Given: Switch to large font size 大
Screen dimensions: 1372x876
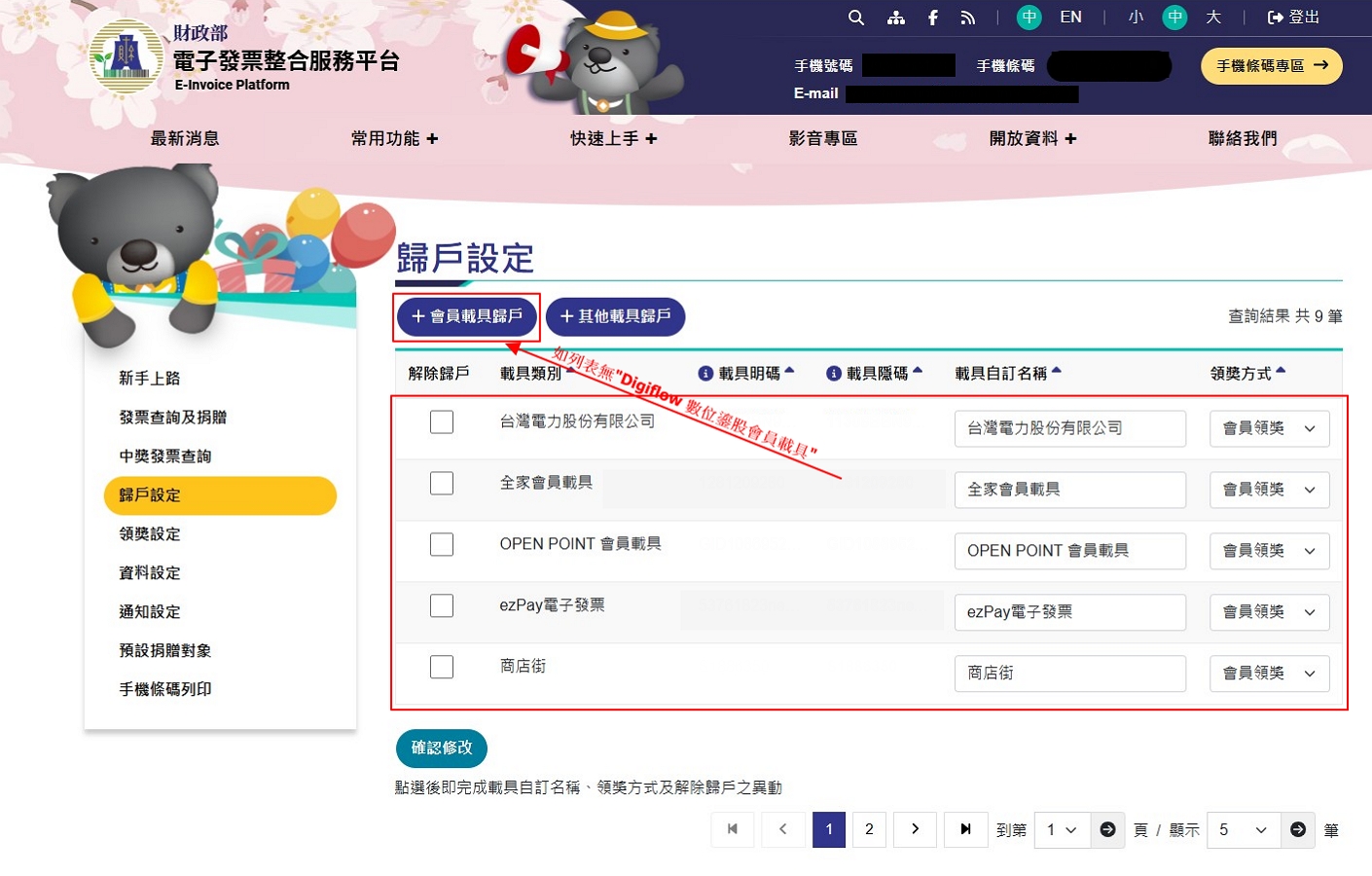Looking at the screenshot, I should pos(1213,18).
